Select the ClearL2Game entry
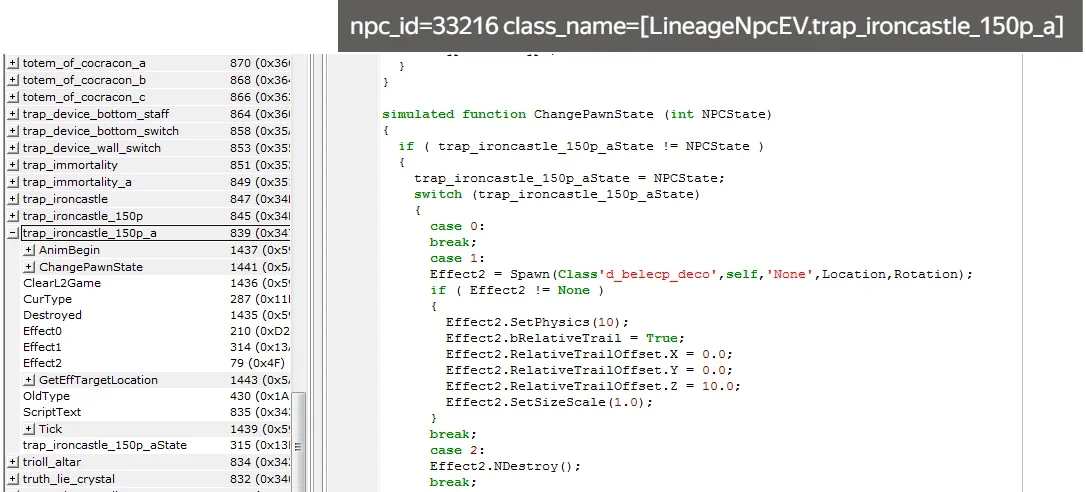This screenshot has height=492, width=1086. coord(62,283)
